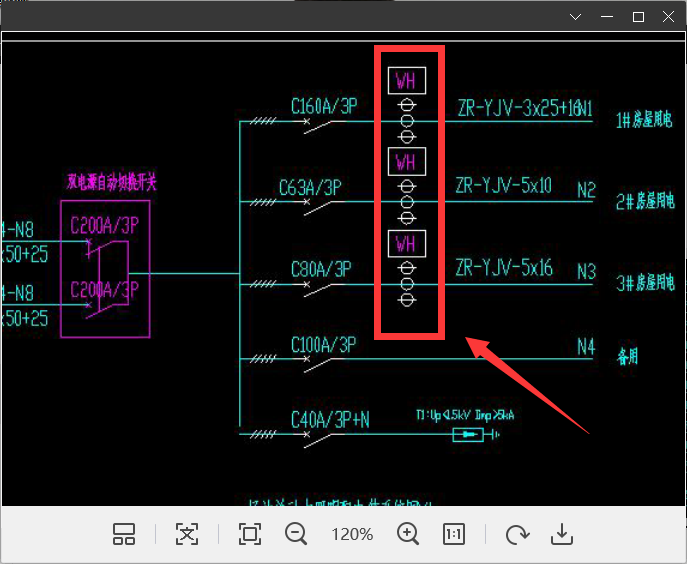Viewport: 687px width, 564px height.
Task: Zoom in with the plus magnifier
Action: coord(408,534)
